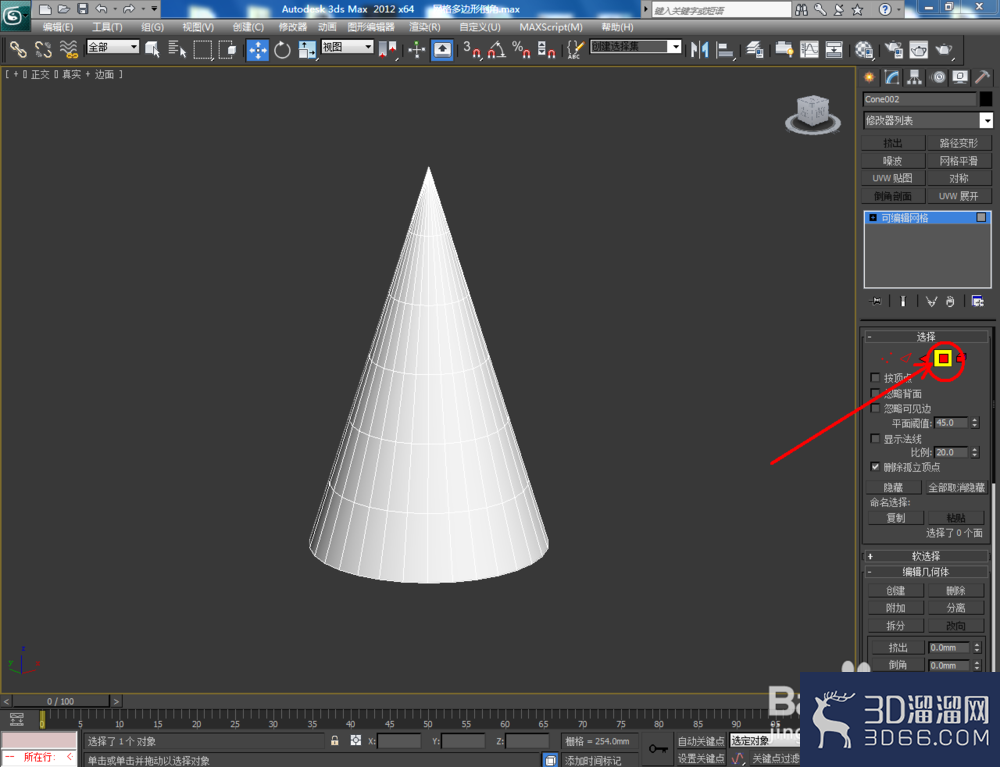Click the Align tool
Screen dimensions: 1000x767
(x=724, y=50)
